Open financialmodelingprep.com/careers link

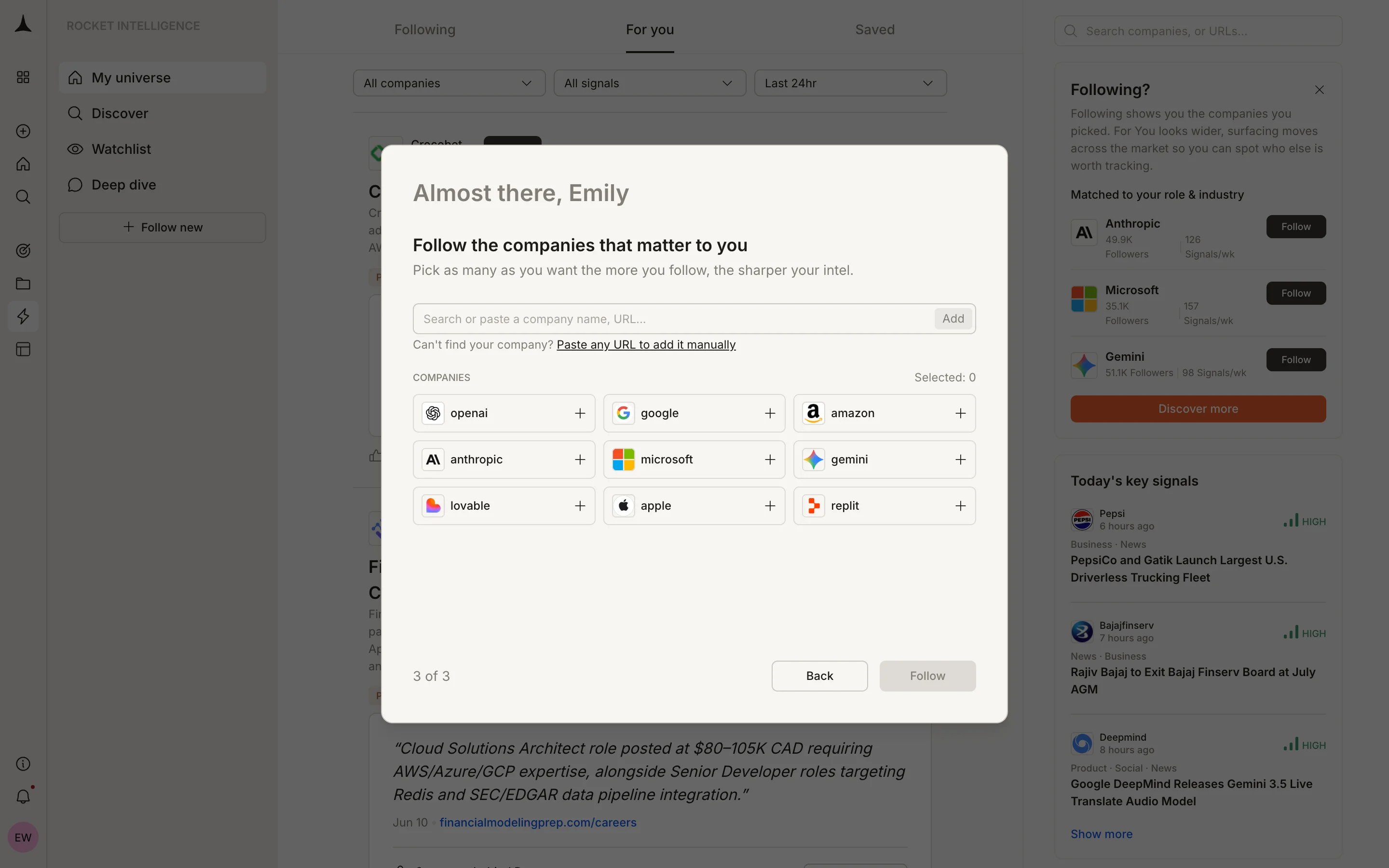[x=538, y=822]
